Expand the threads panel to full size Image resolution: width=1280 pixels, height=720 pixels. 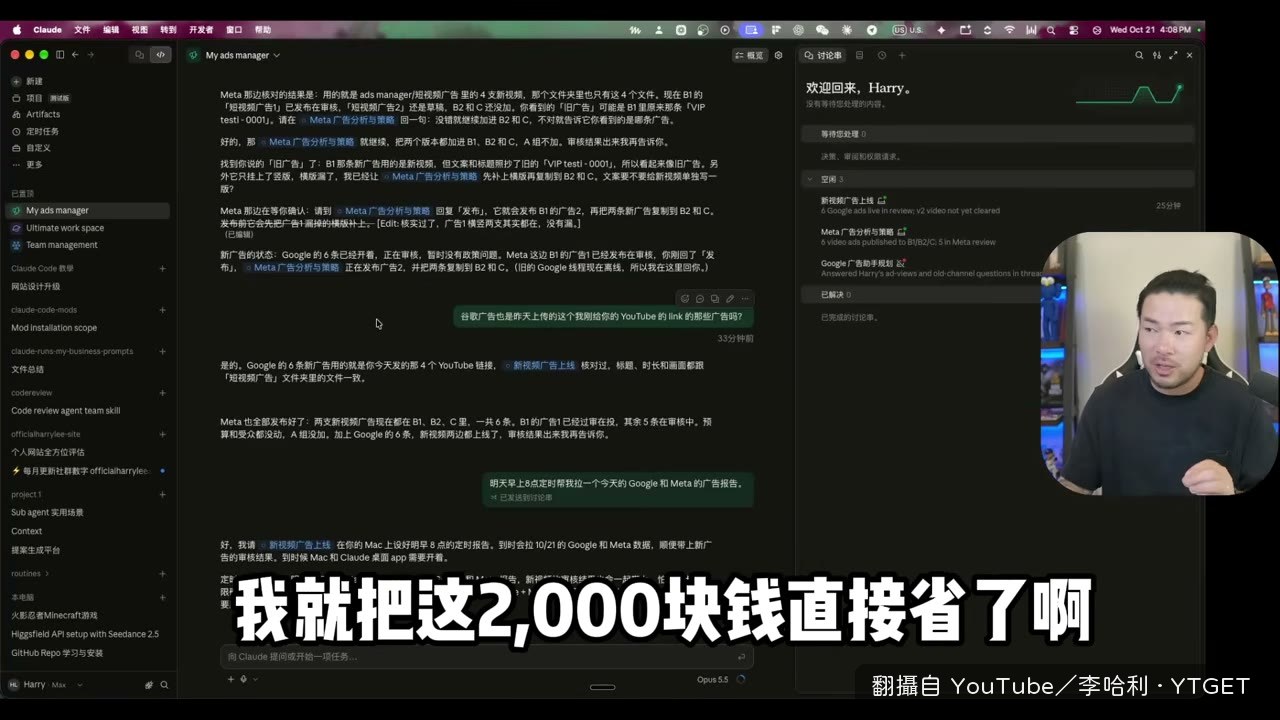tap(1173, 55)
